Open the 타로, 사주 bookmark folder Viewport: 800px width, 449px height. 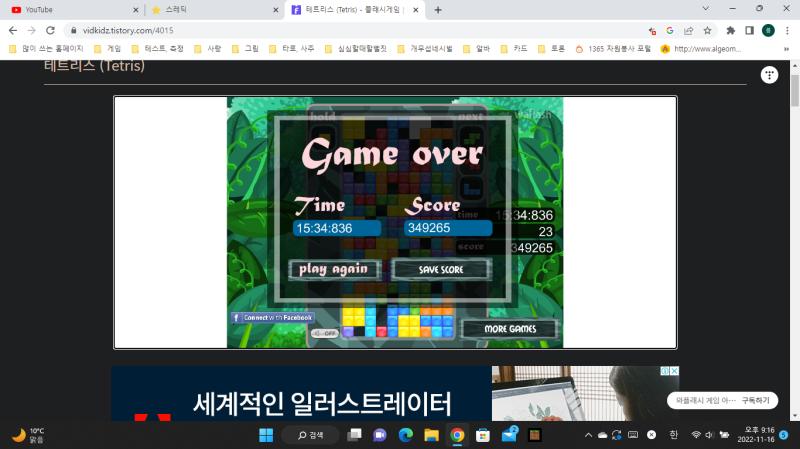coord(291,49)
